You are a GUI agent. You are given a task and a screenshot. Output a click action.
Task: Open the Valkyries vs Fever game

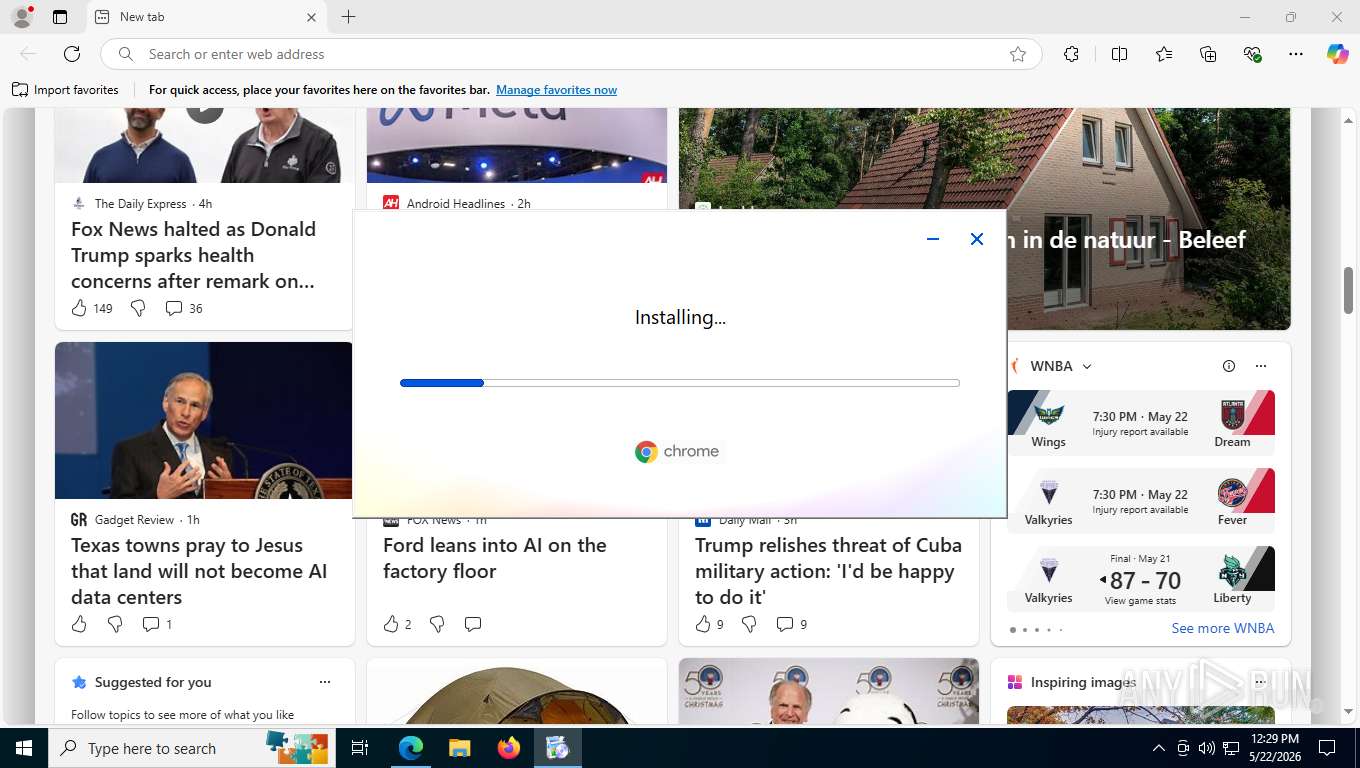(1141, 501)
